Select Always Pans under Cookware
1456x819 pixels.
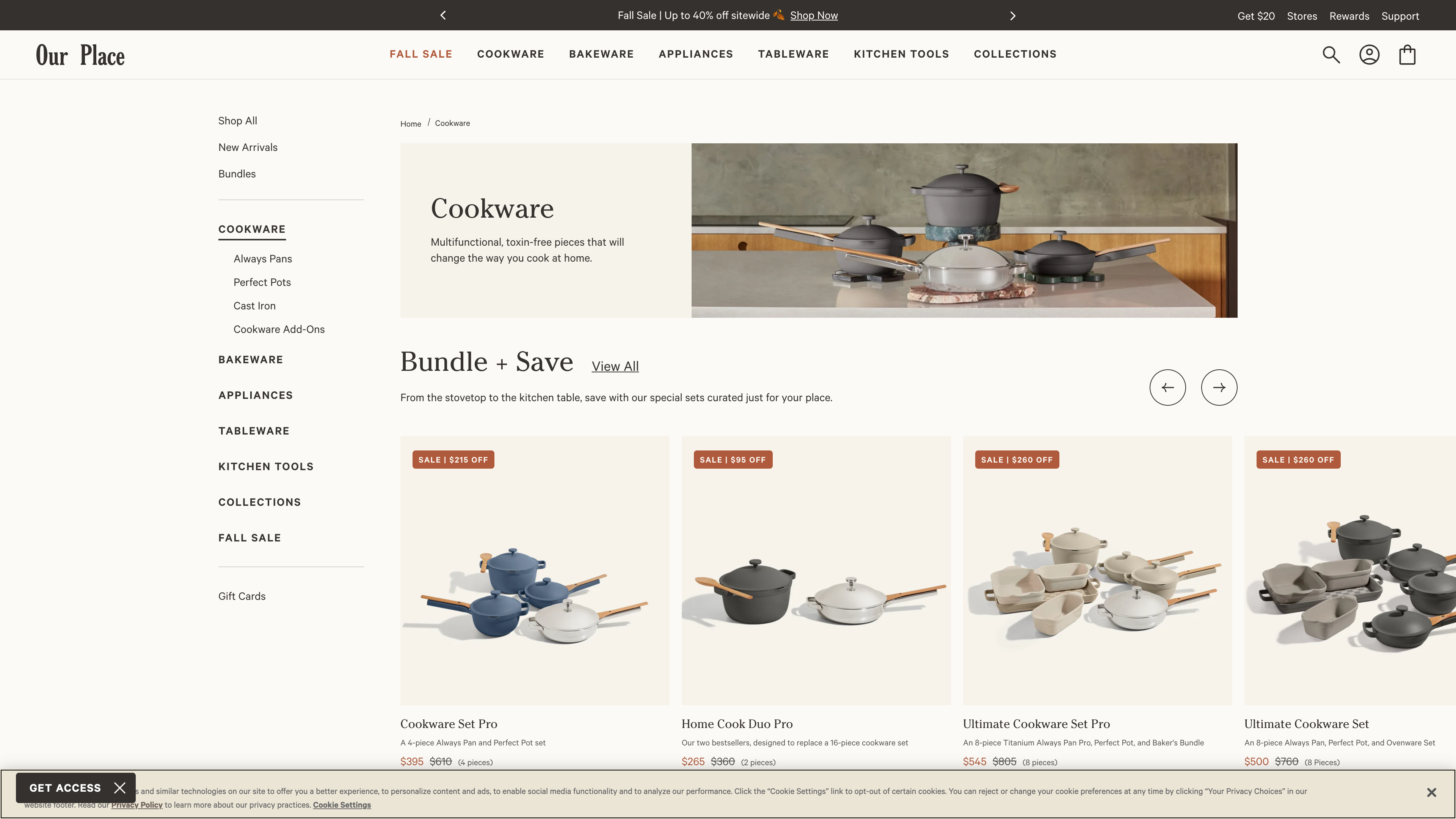[x=263, y=259]
